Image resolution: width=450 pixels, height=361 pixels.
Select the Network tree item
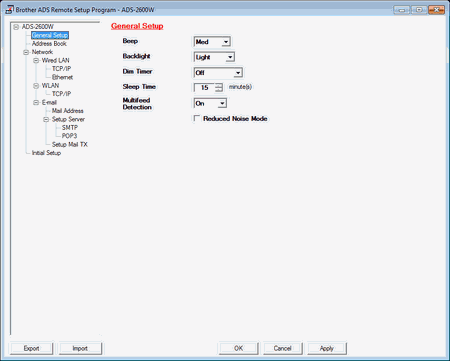click(x=42, y=52)
